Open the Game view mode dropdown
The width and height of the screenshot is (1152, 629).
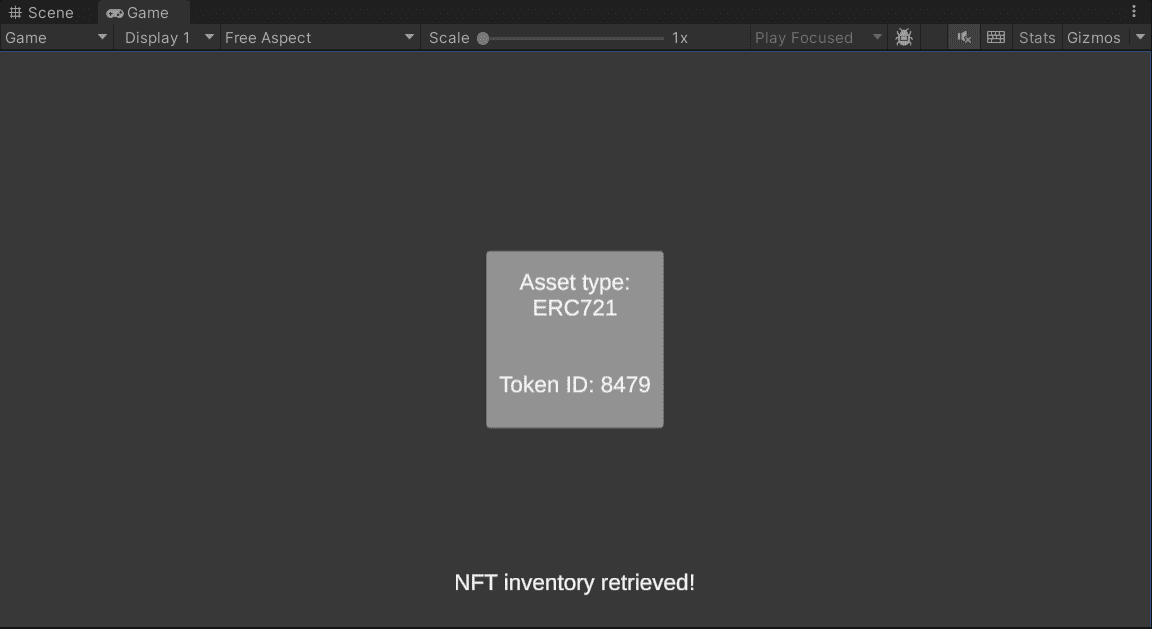pyautogui.click(x=55, y=37)
